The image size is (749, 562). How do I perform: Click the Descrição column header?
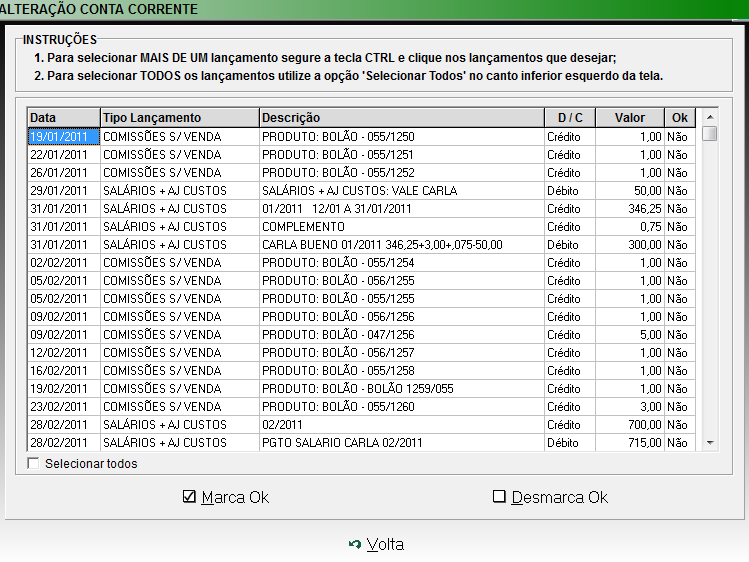(x=402, y=117)
